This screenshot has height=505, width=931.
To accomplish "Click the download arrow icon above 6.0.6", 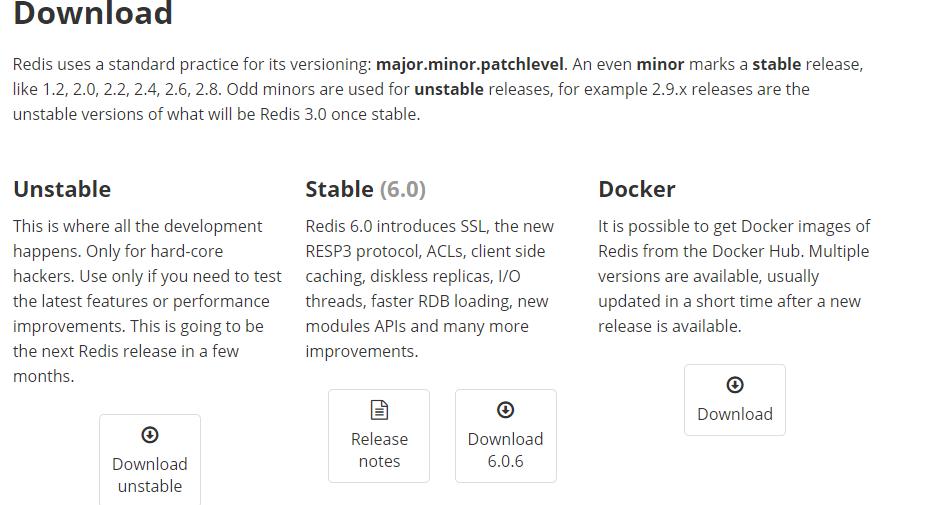I will coord(506,410).
